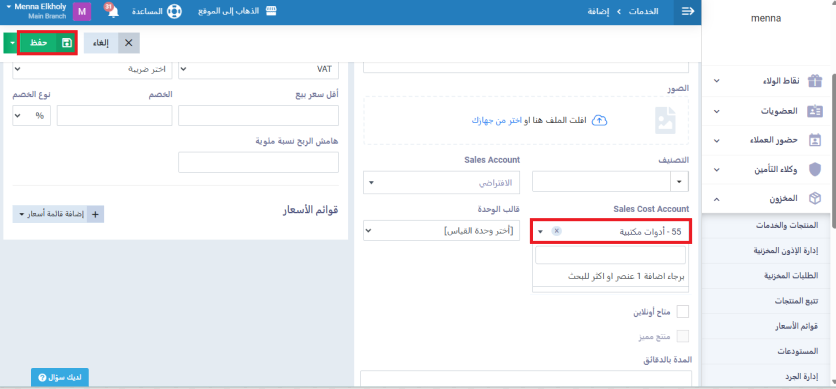Open the التصنيف dropdown arrow
Screen dimensions: 836x389
679,182
